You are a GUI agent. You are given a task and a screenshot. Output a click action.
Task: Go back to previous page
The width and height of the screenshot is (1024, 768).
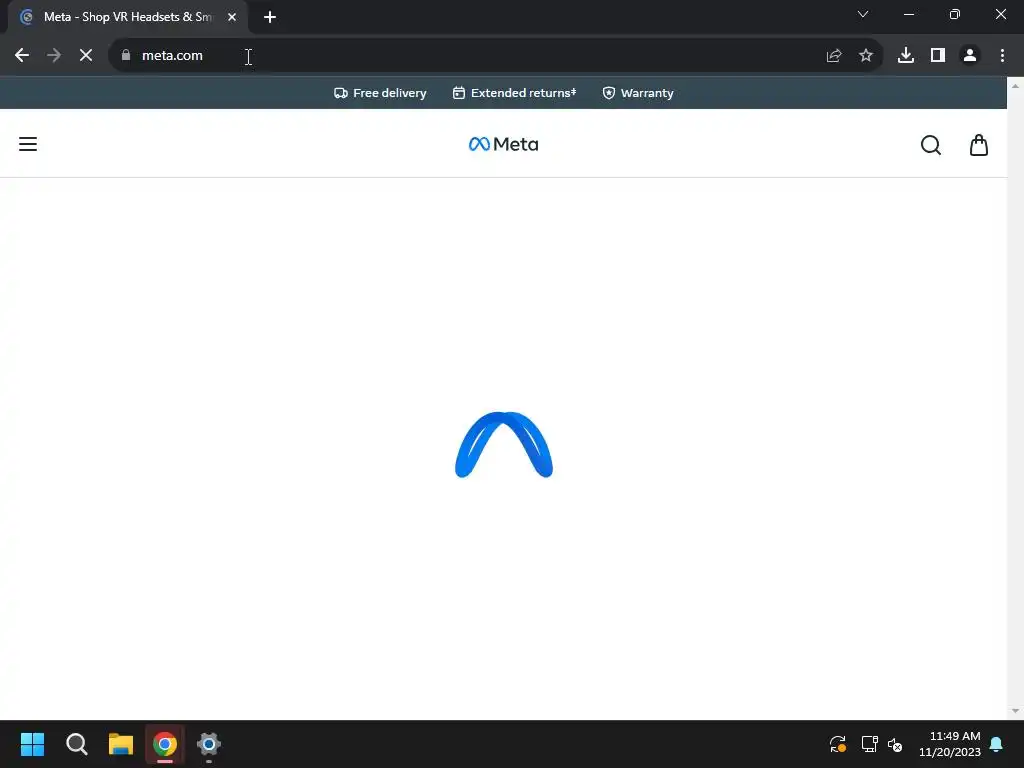pos(22,56)
